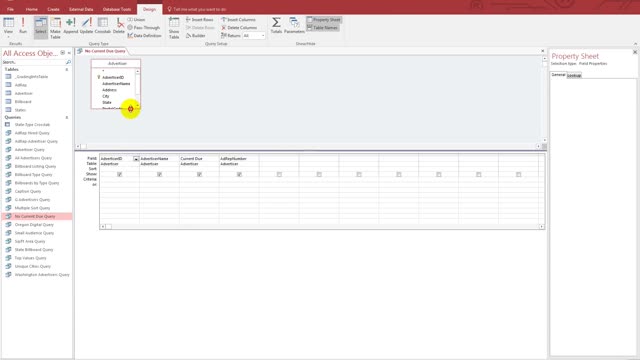The width and height of the screenshot is (640, 360).
Task: Open the Return value combo box
Action: 253,36
